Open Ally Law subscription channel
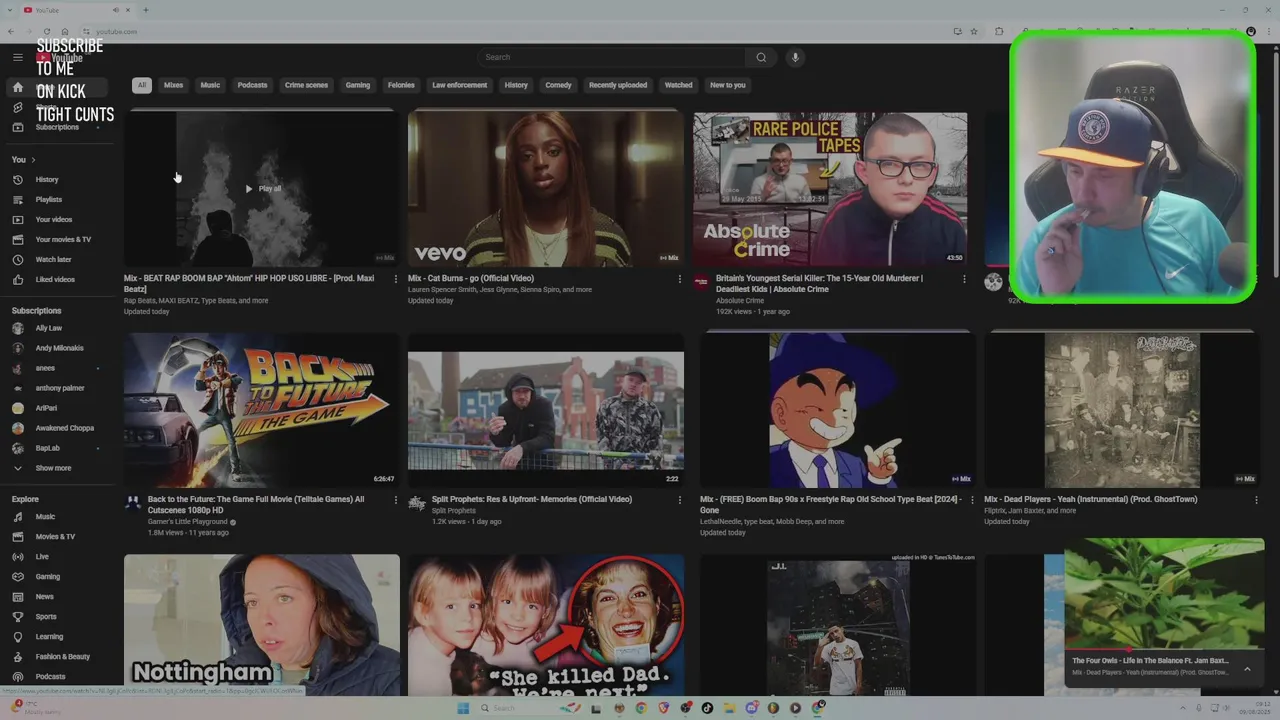The height and width of the screenshot is (720, 1280). click(59, 328)
